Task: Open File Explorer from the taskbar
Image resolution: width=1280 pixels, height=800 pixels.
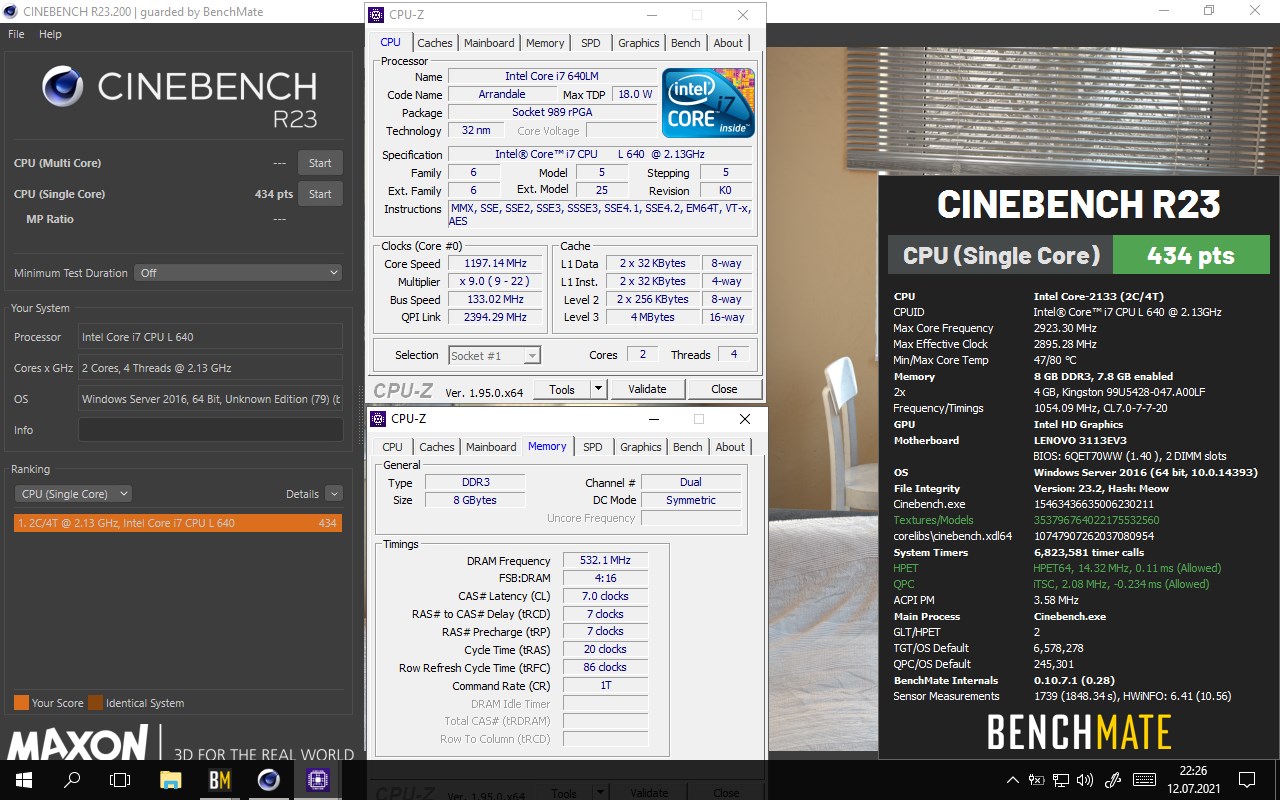Action: (x=171, y=780)
